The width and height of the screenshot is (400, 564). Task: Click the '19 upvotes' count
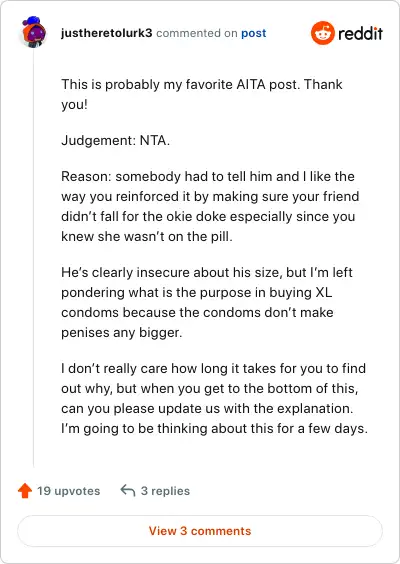click(x=69, y=491)
